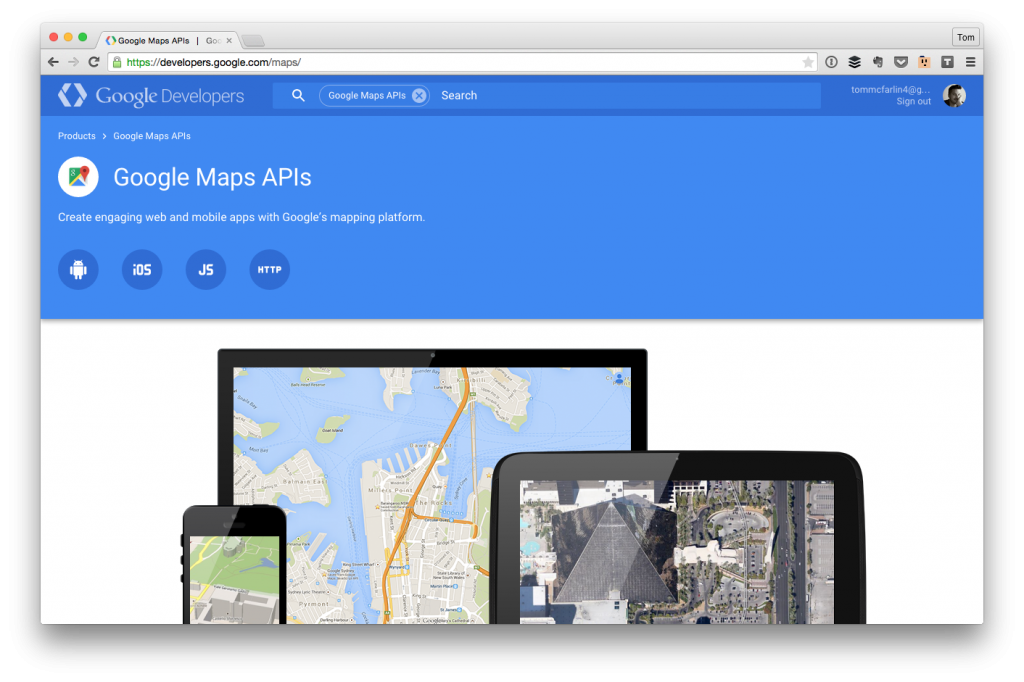Click the green padlock security icon

pos(117,62)
